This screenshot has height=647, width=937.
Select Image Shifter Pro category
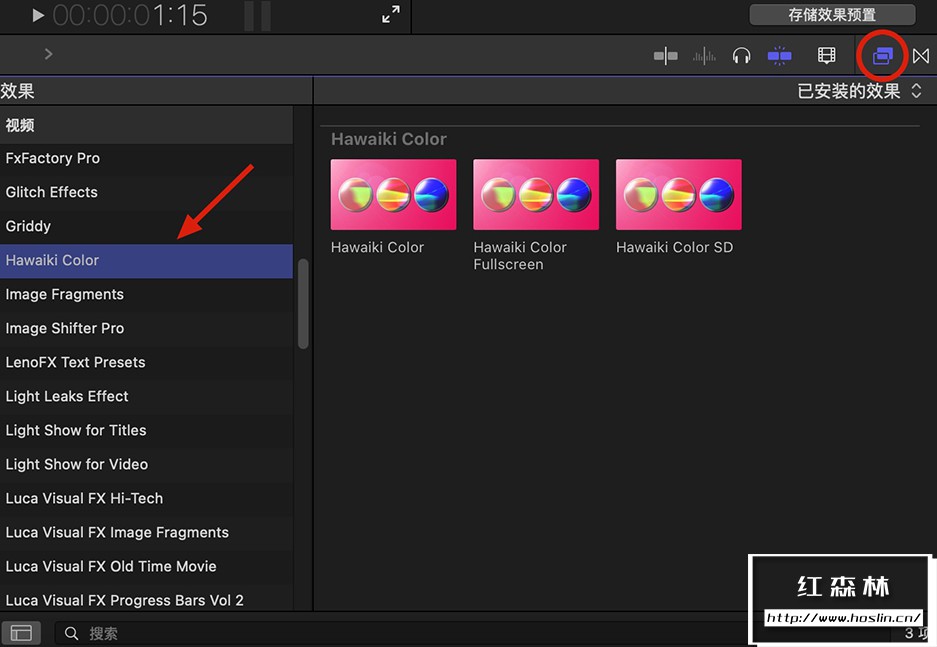pyautogui.click(x=146, y=329)
